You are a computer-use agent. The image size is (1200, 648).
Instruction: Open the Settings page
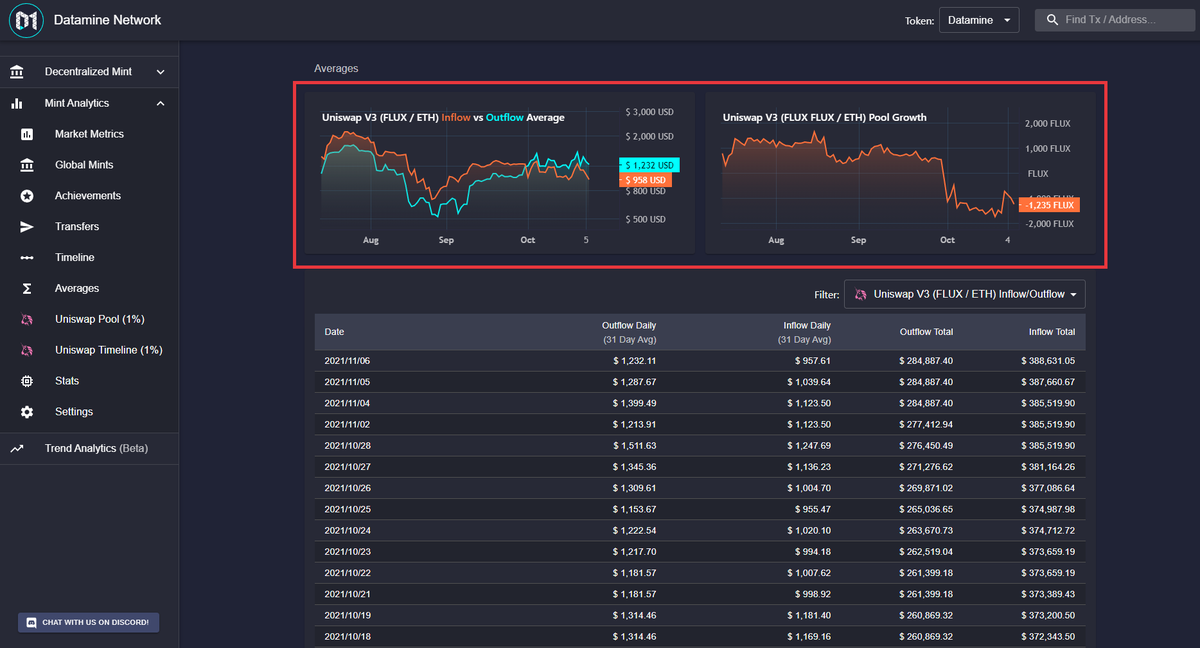point(74,412)
